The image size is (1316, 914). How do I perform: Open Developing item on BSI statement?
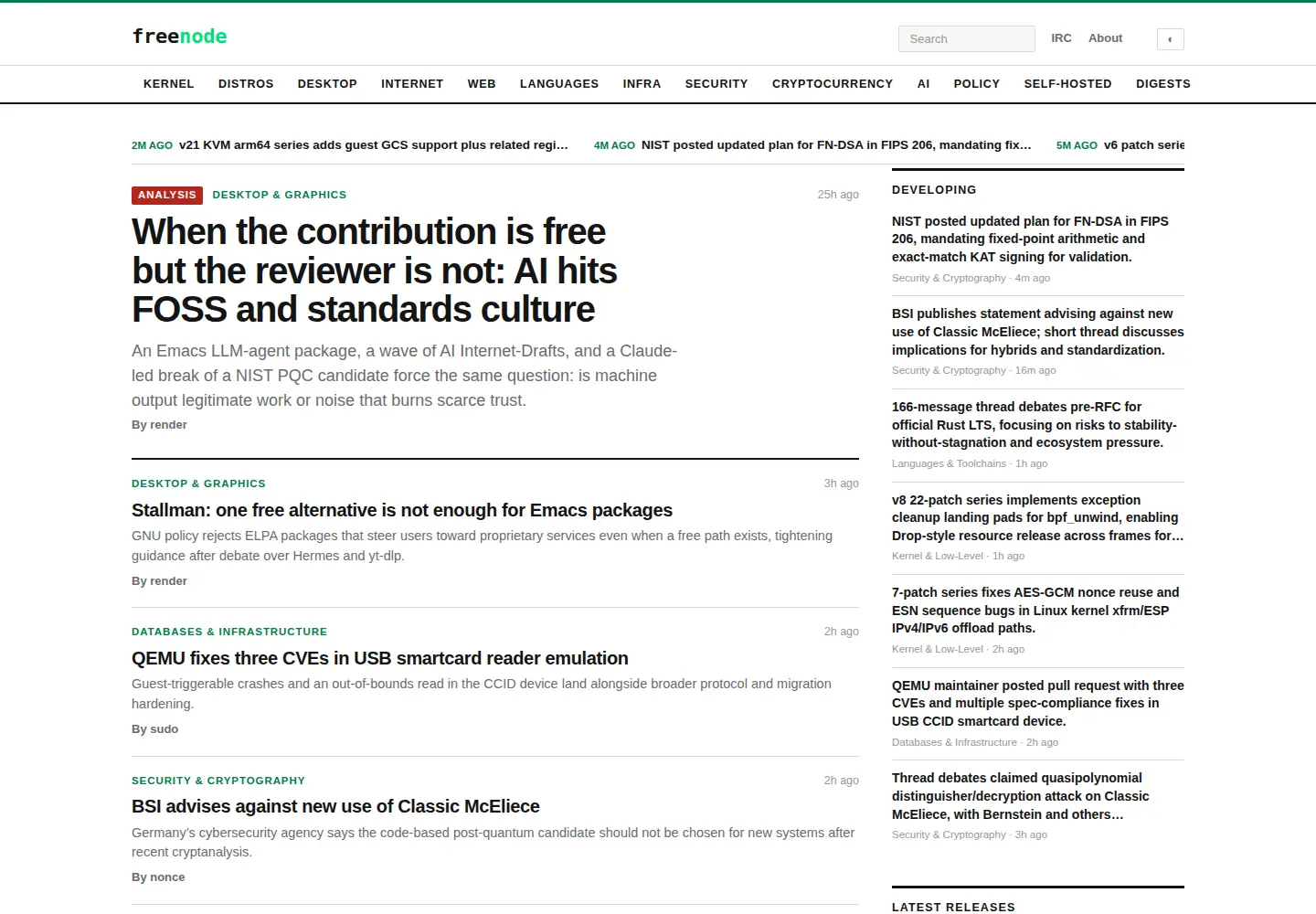(1037, 332)
